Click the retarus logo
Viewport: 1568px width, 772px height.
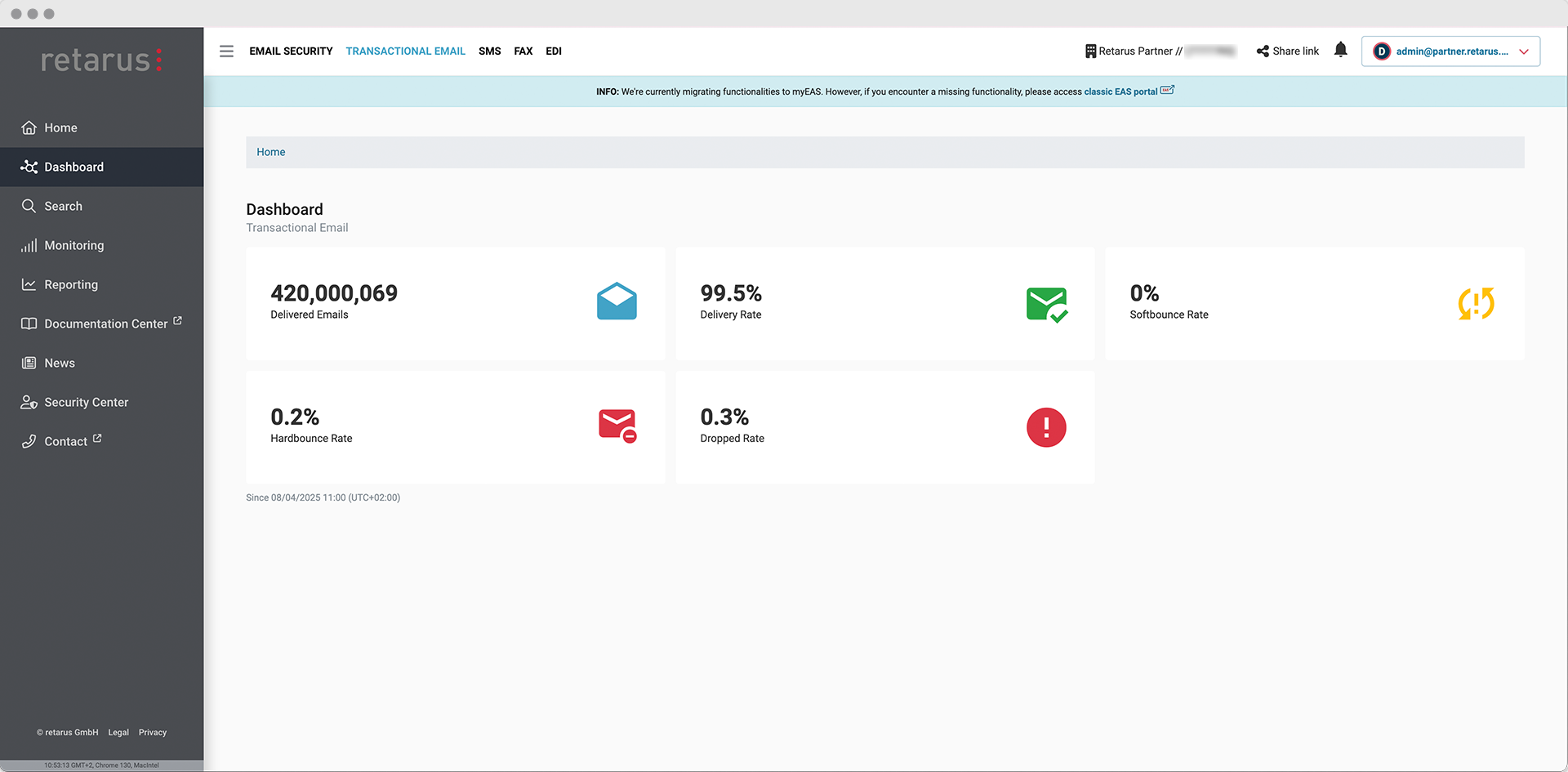101,60
